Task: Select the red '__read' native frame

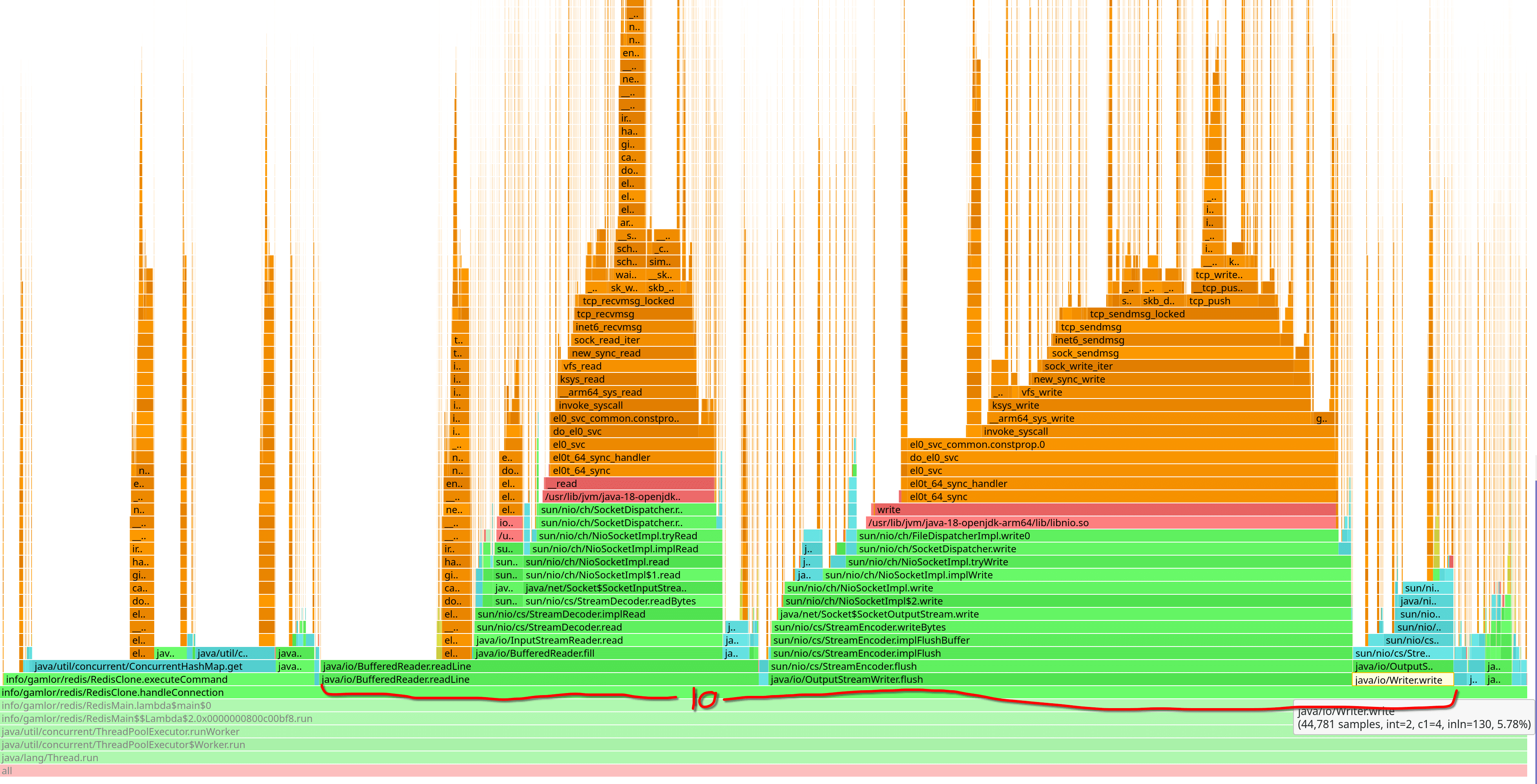Action: click(629, 483)
